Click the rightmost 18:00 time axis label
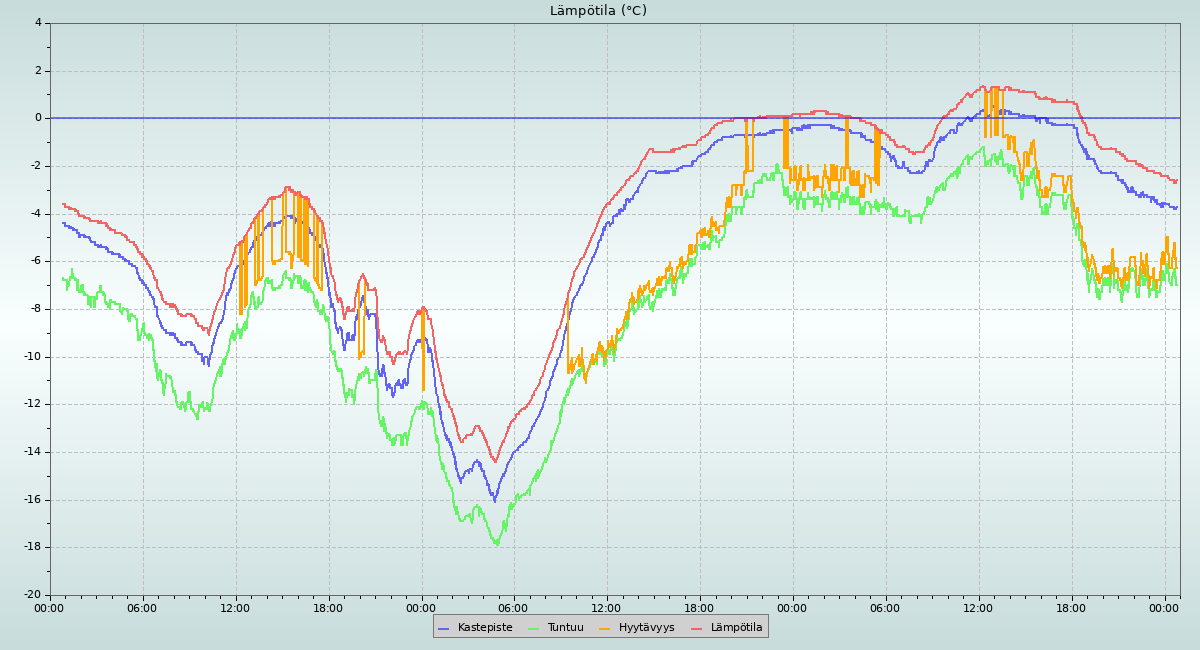This screenshot has height=650, width=1200. click(x=1071, y=608)
